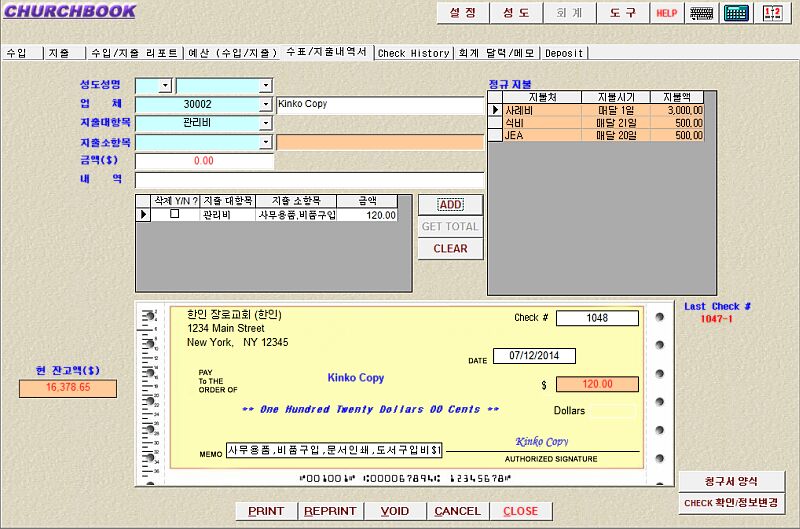This screenshot has width=800, height=529.
Task: Expand the first 성도성명 dropdown
Action: click(165, 85)
